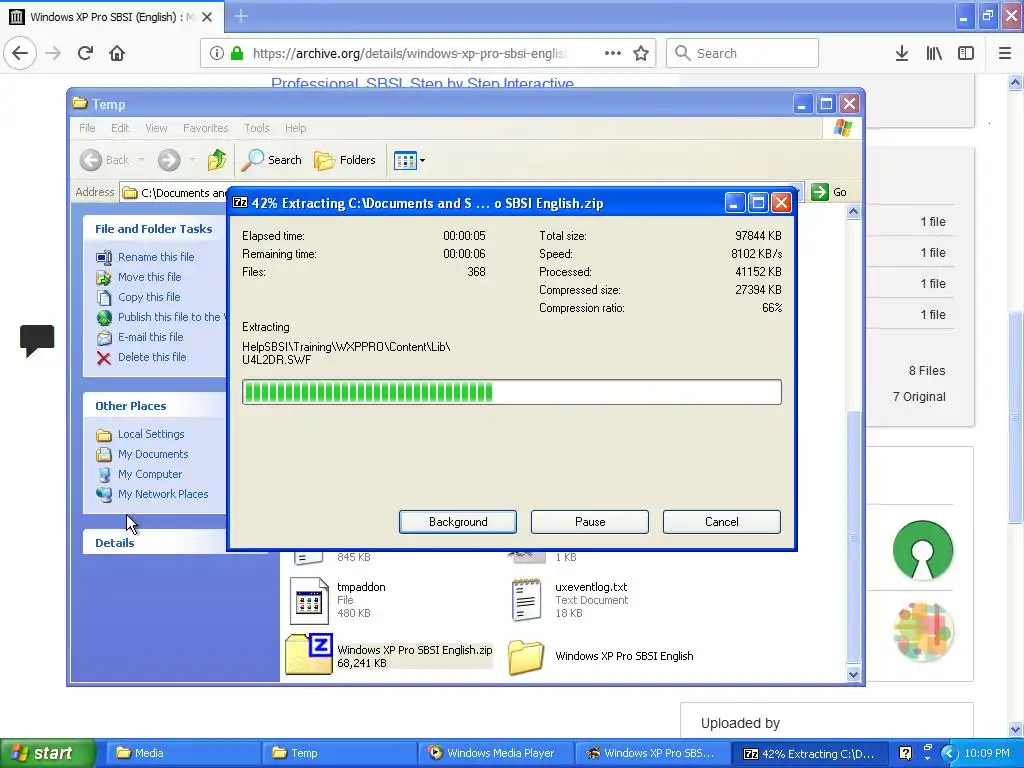The width and height of the screenshot is (1024, 768).
Task: Click Delete this file task
Action: pos(152,357)
